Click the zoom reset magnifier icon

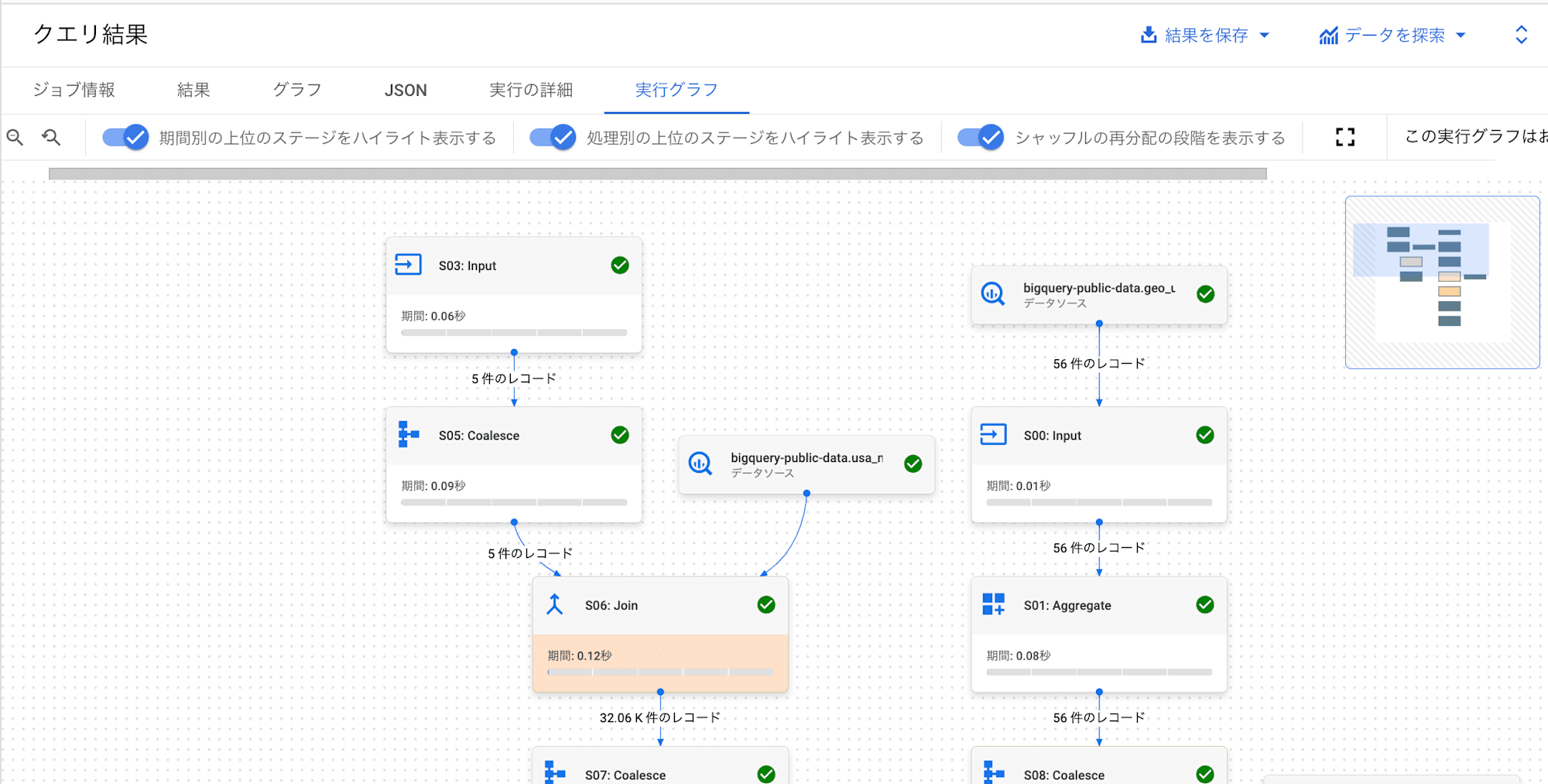52,138
